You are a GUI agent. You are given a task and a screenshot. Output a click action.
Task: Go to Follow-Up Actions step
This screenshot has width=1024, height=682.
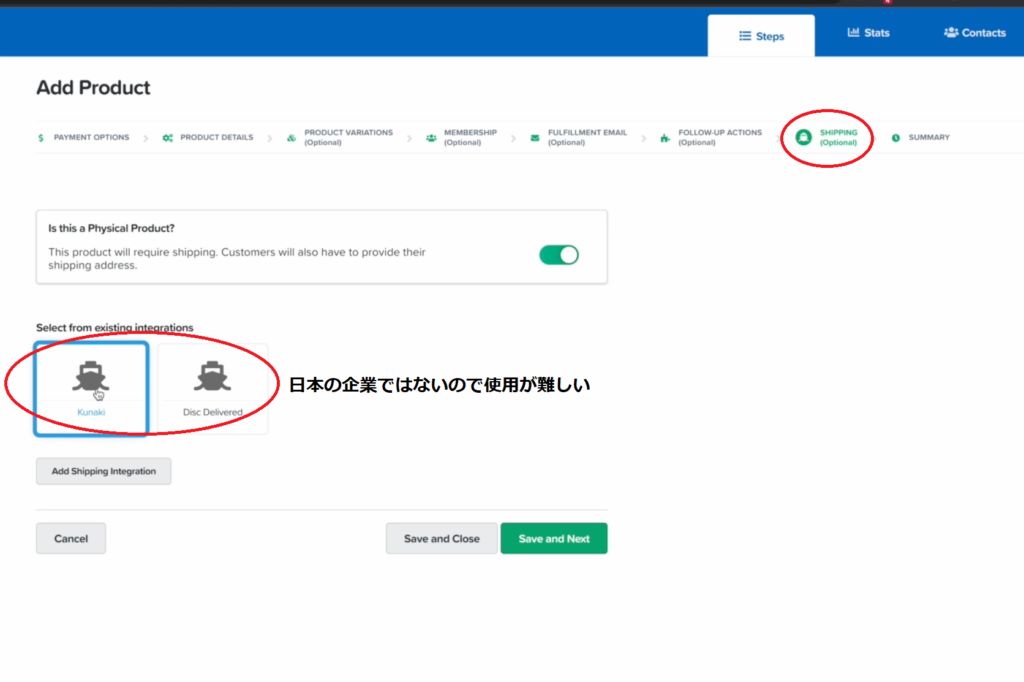711,137
